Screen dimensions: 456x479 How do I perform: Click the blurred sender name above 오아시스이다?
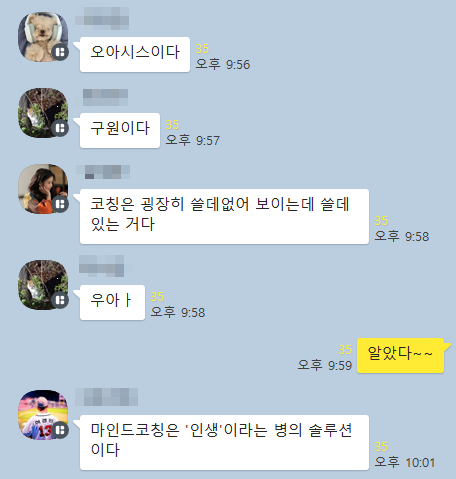coord(102,16)
